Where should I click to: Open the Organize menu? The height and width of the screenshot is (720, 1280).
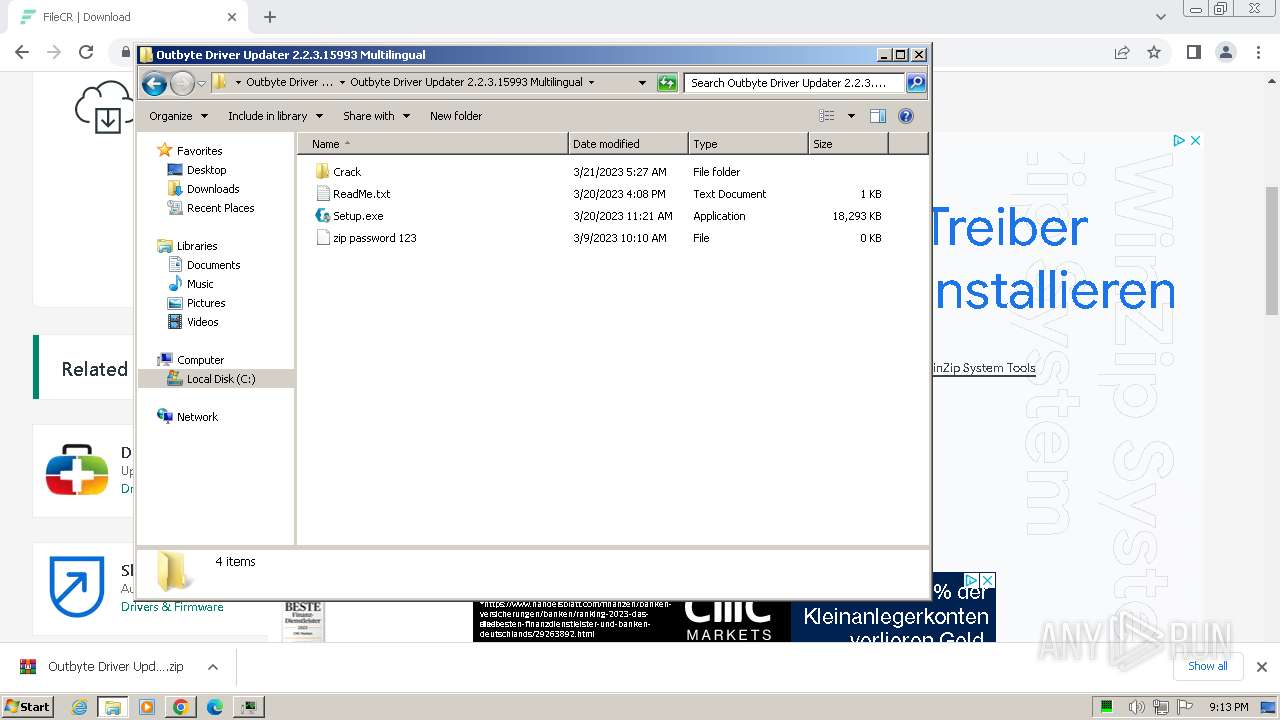(x=178, y=116)
